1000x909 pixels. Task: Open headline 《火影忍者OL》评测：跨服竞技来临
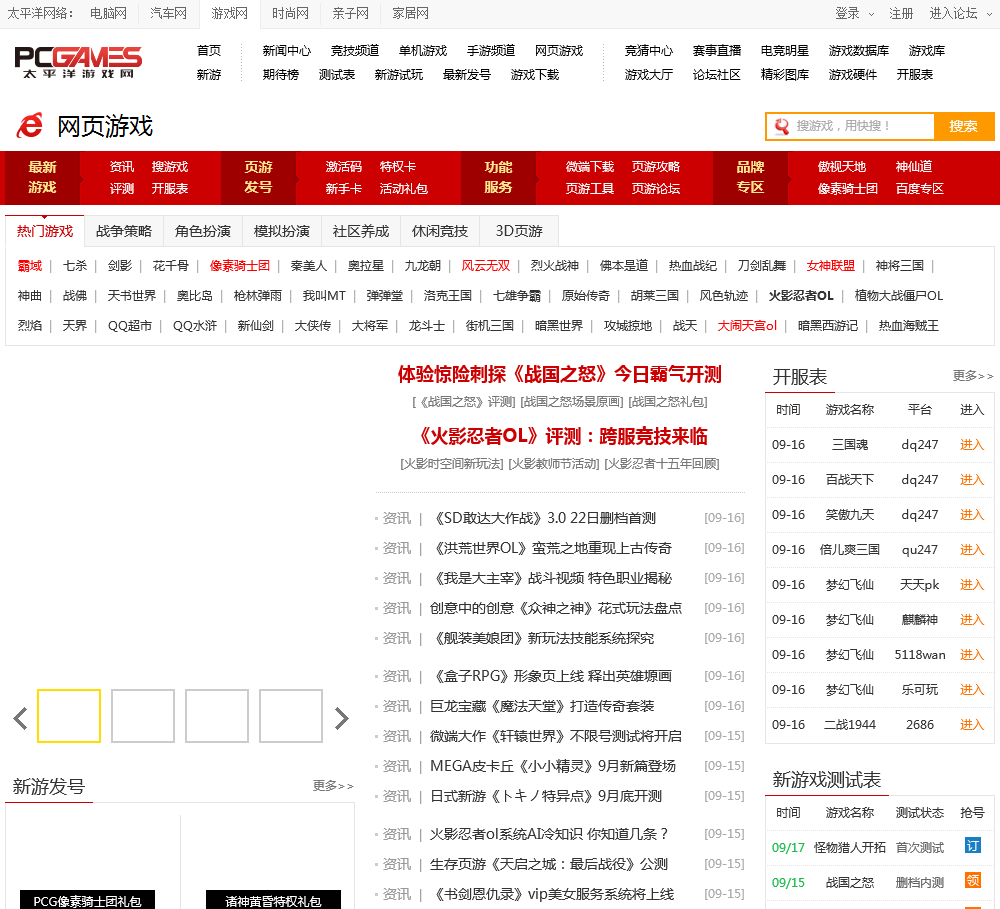(561, 436)
